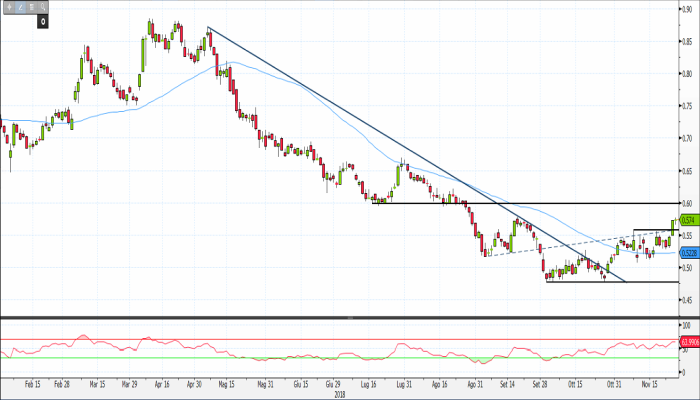The width and height of the screenshot is (700, 400).
Task: Select the dashed ascending trendline
Action: click(560, 244)
